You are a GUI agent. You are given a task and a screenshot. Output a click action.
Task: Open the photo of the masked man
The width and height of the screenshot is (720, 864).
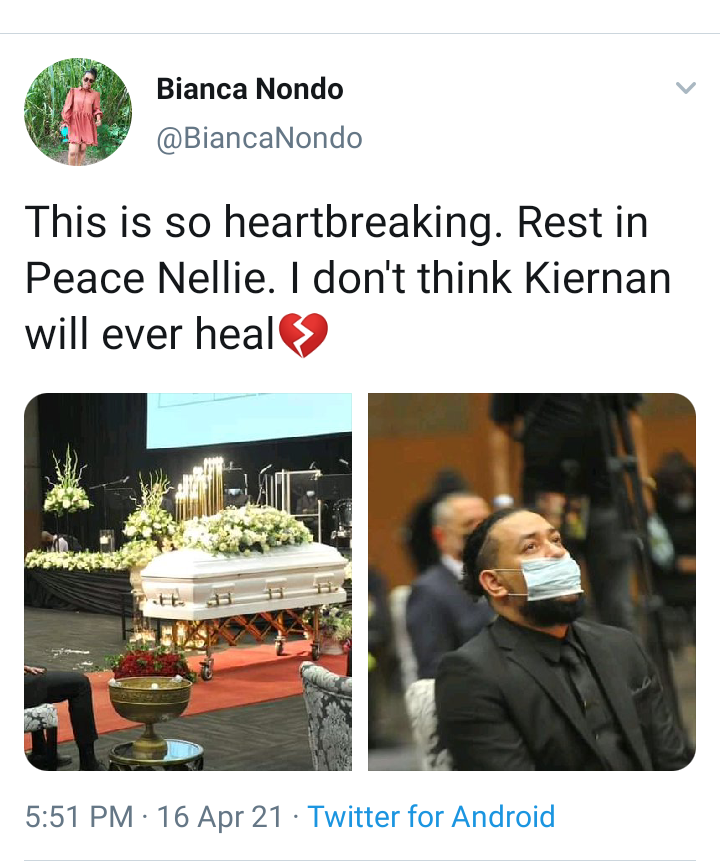tap(532, 581)
